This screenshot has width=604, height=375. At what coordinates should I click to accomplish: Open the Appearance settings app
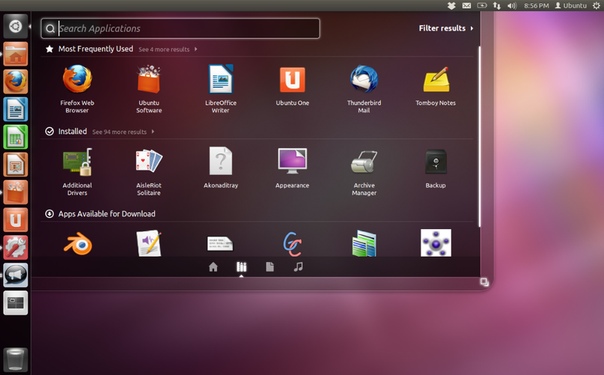(292, 168)
